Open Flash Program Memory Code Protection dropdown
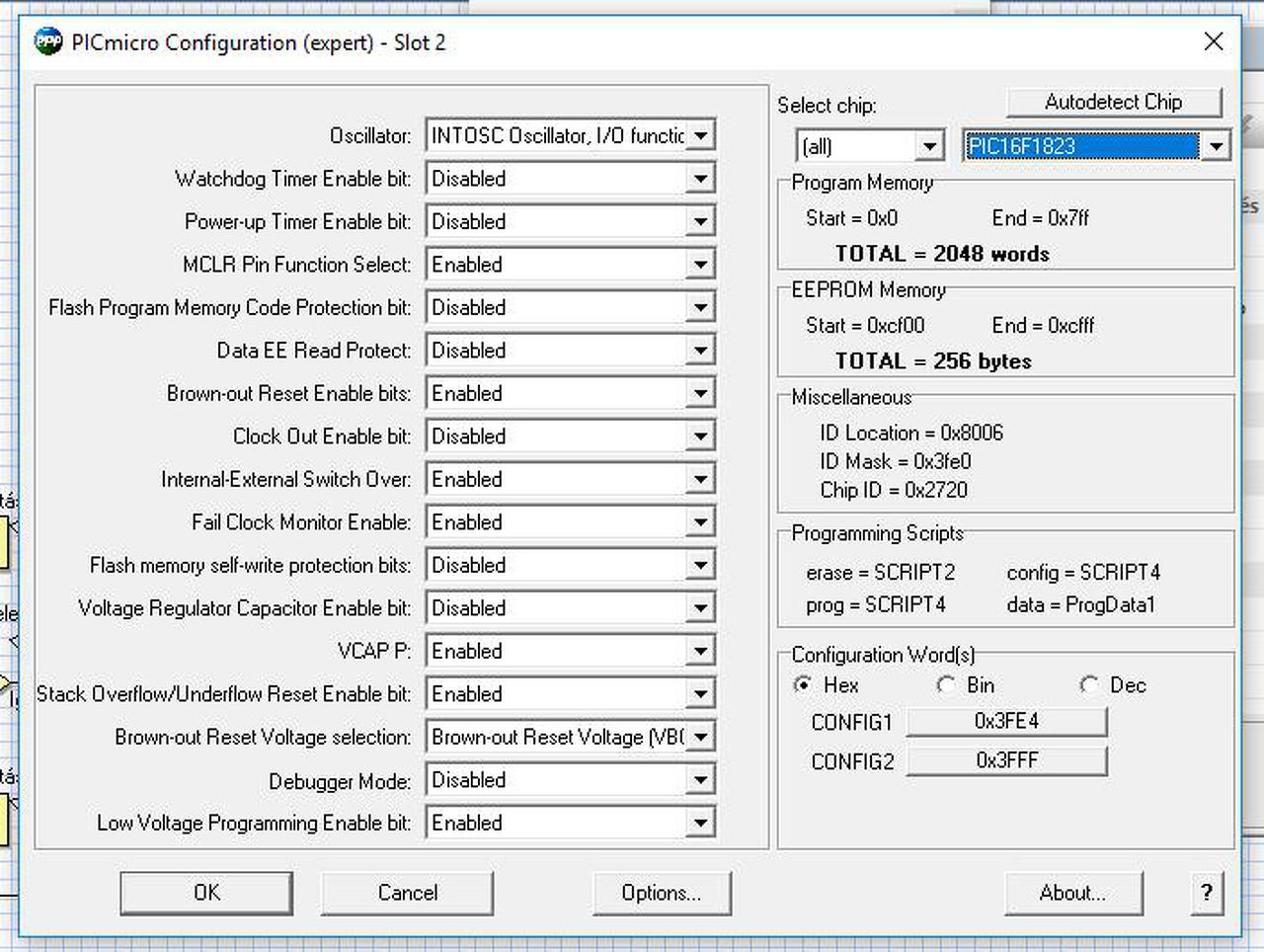Image resolution: width=1264 pixels, height=952 pixels. pyautogui.click(x=571, y=307)
